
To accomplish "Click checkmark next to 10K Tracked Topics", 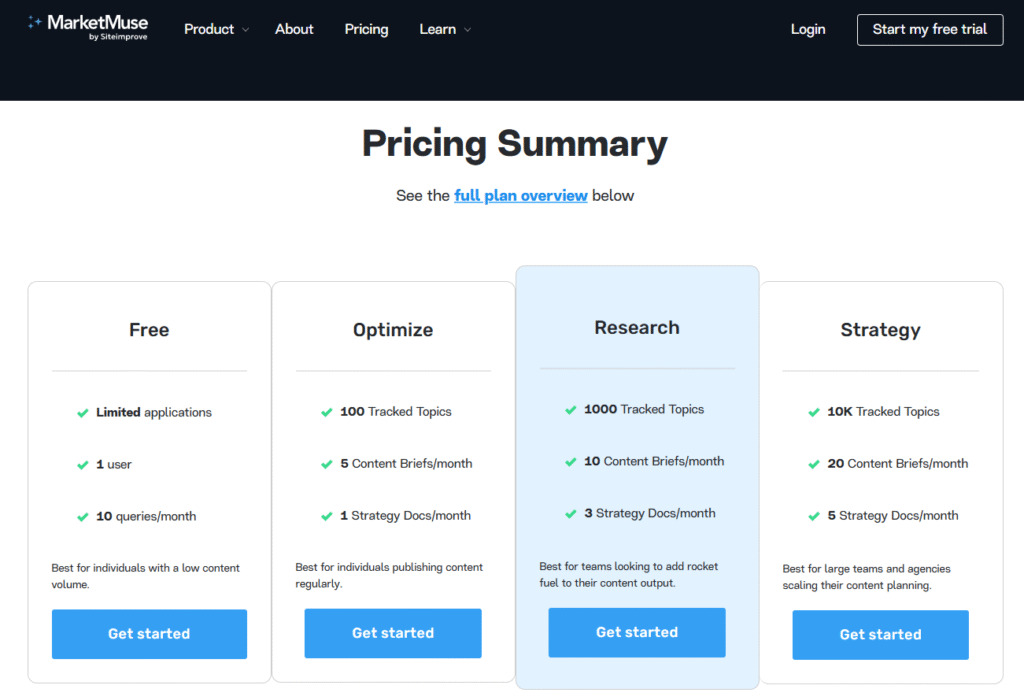I will tap(814, 412).
